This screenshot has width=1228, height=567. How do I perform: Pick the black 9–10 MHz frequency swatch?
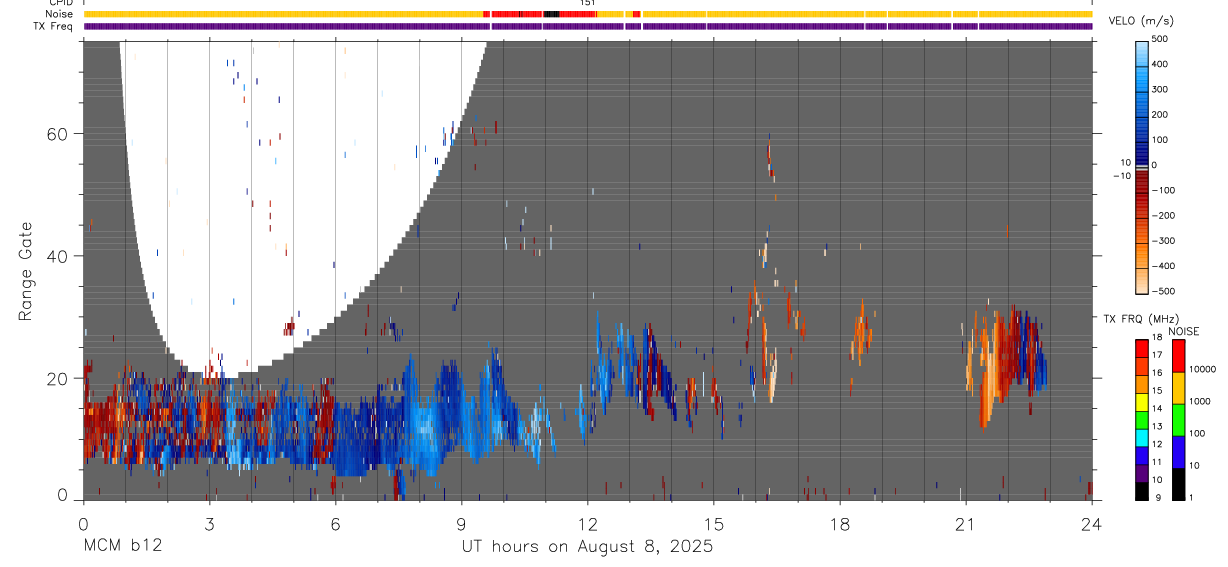[1142, 490]
